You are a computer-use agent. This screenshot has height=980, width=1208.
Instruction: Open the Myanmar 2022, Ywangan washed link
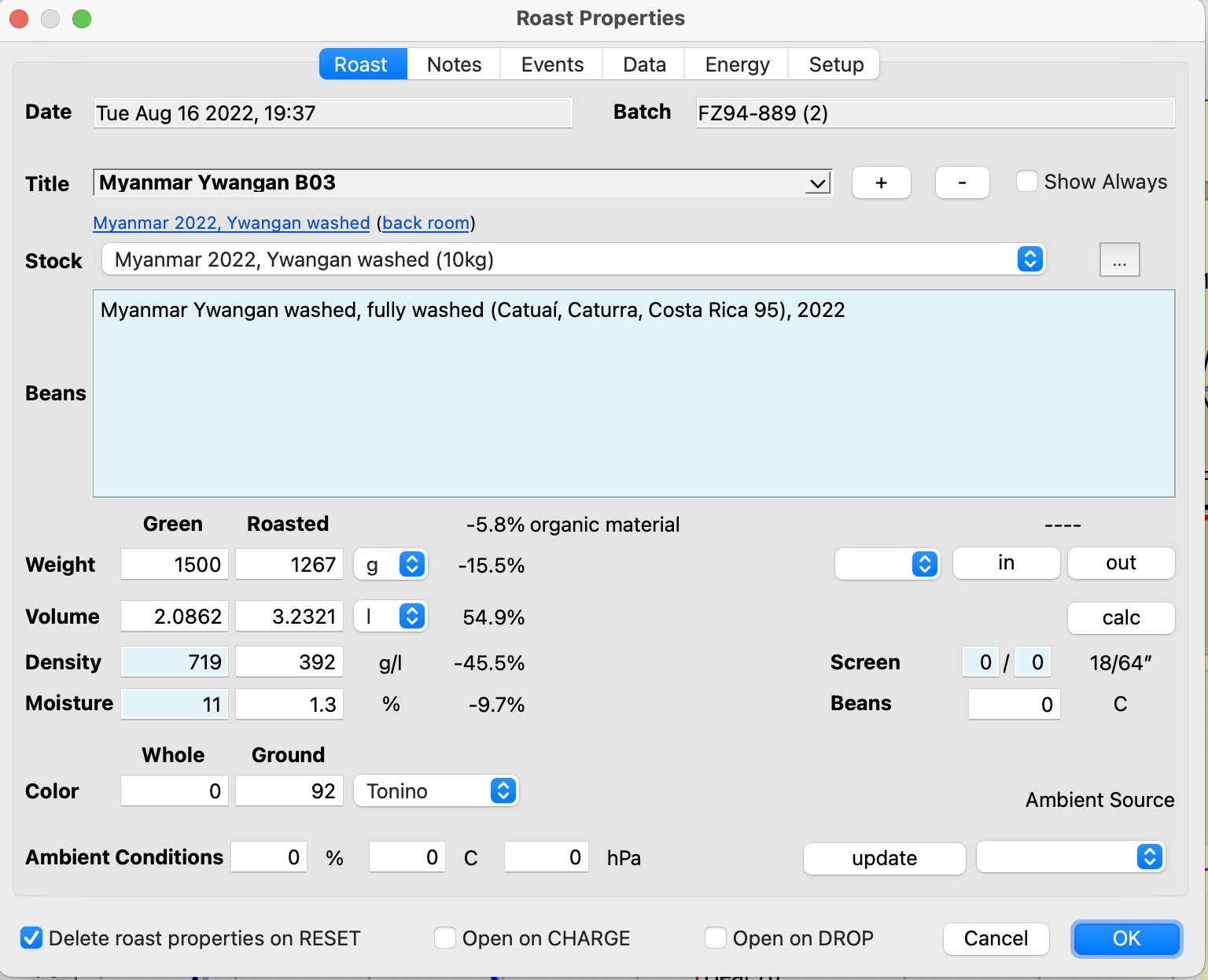tap(231, 223)
